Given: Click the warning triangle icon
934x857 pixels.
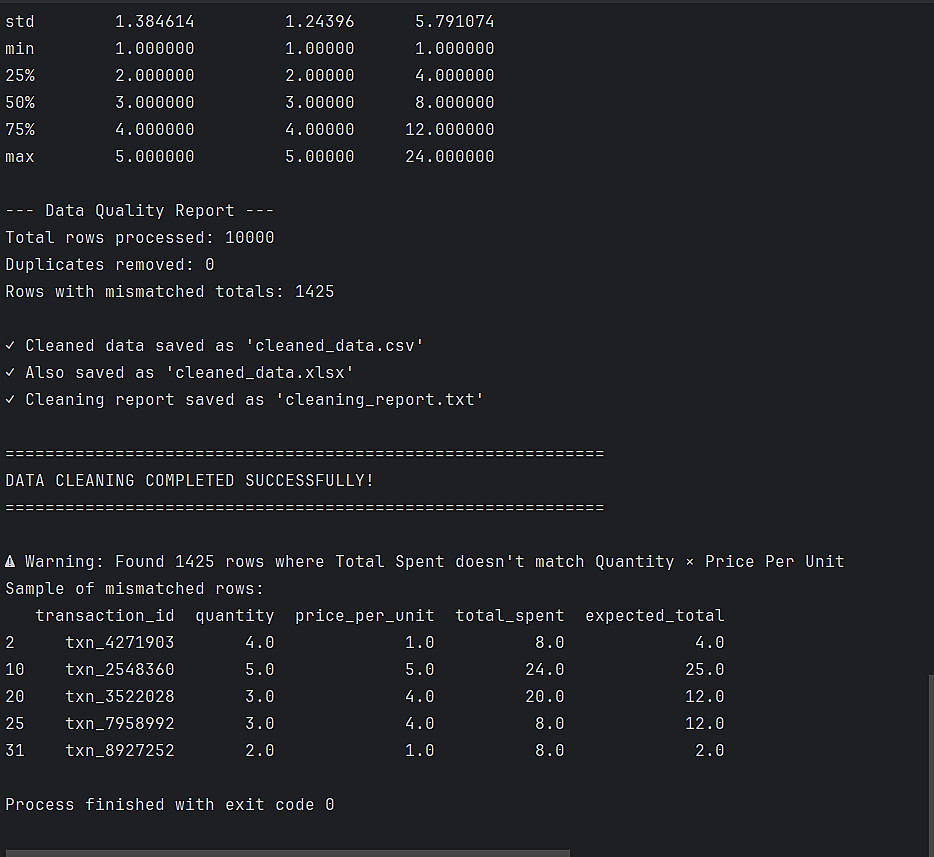Looking at the screenshot, I should coord(11,561).
